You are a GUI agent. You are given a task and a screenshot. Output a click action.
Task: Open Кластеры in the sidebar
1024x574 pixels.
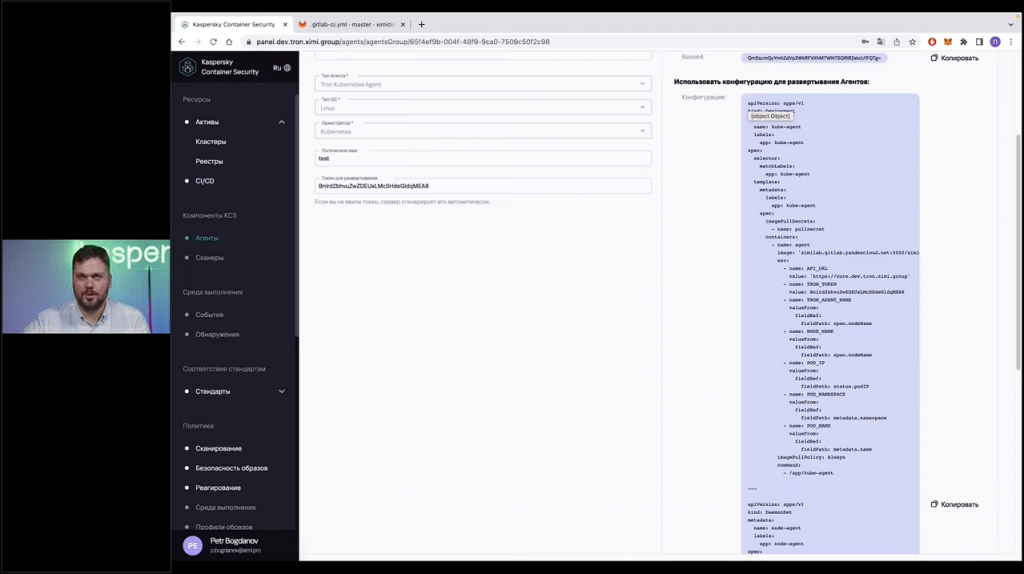(210, 142)
